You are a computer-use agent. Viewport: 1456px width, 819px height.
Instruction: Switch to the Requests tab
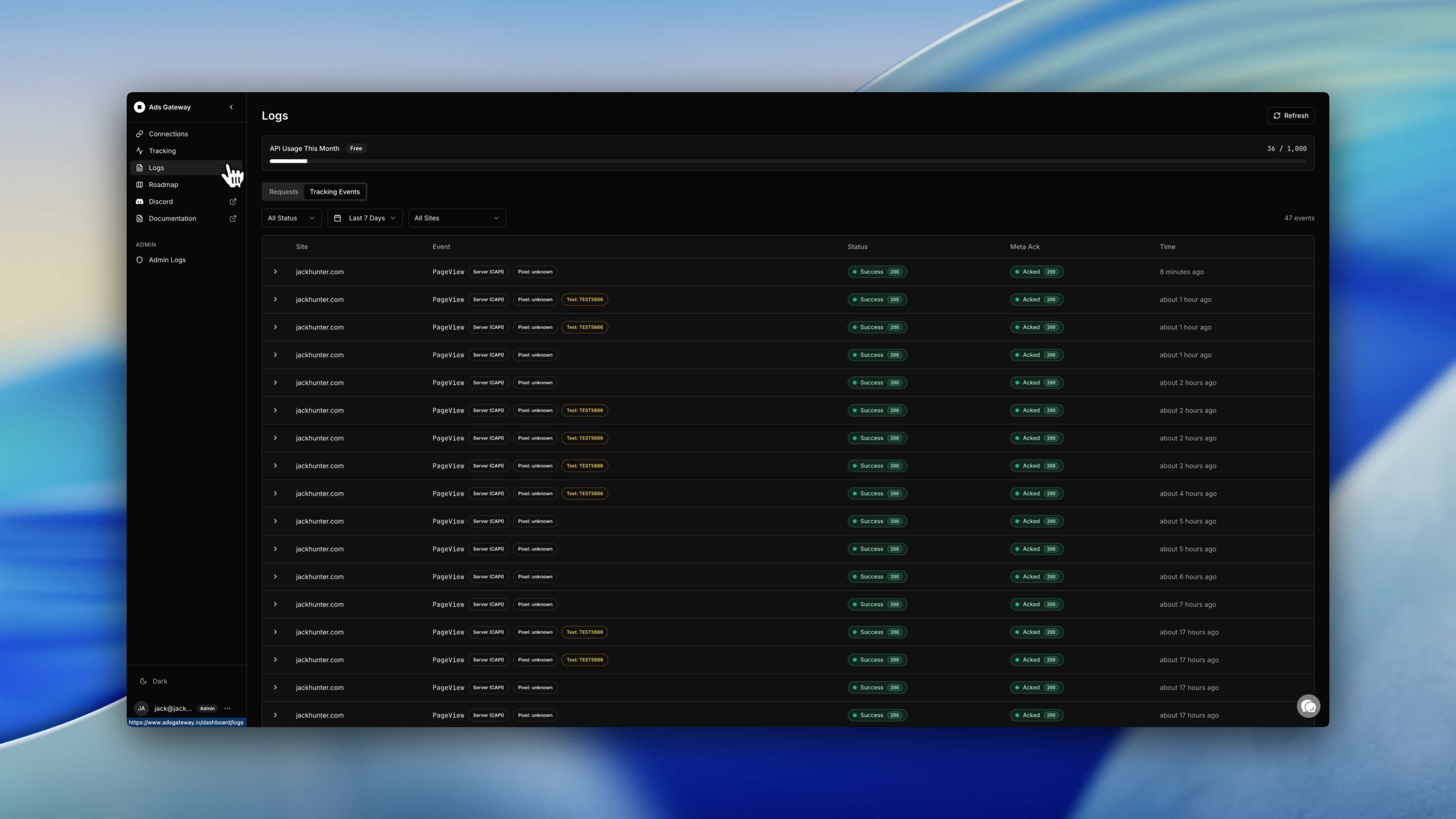coord(283,191)
